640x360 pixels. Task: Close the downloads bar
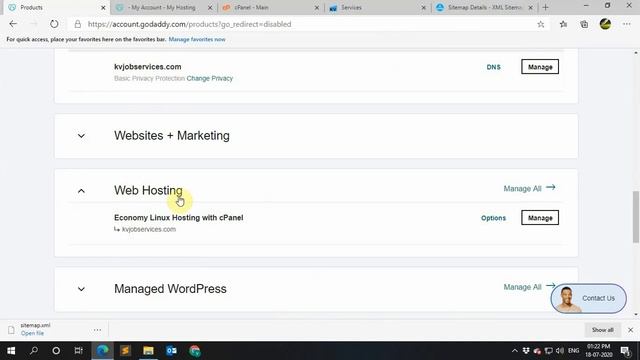click(x=630, y=330)
